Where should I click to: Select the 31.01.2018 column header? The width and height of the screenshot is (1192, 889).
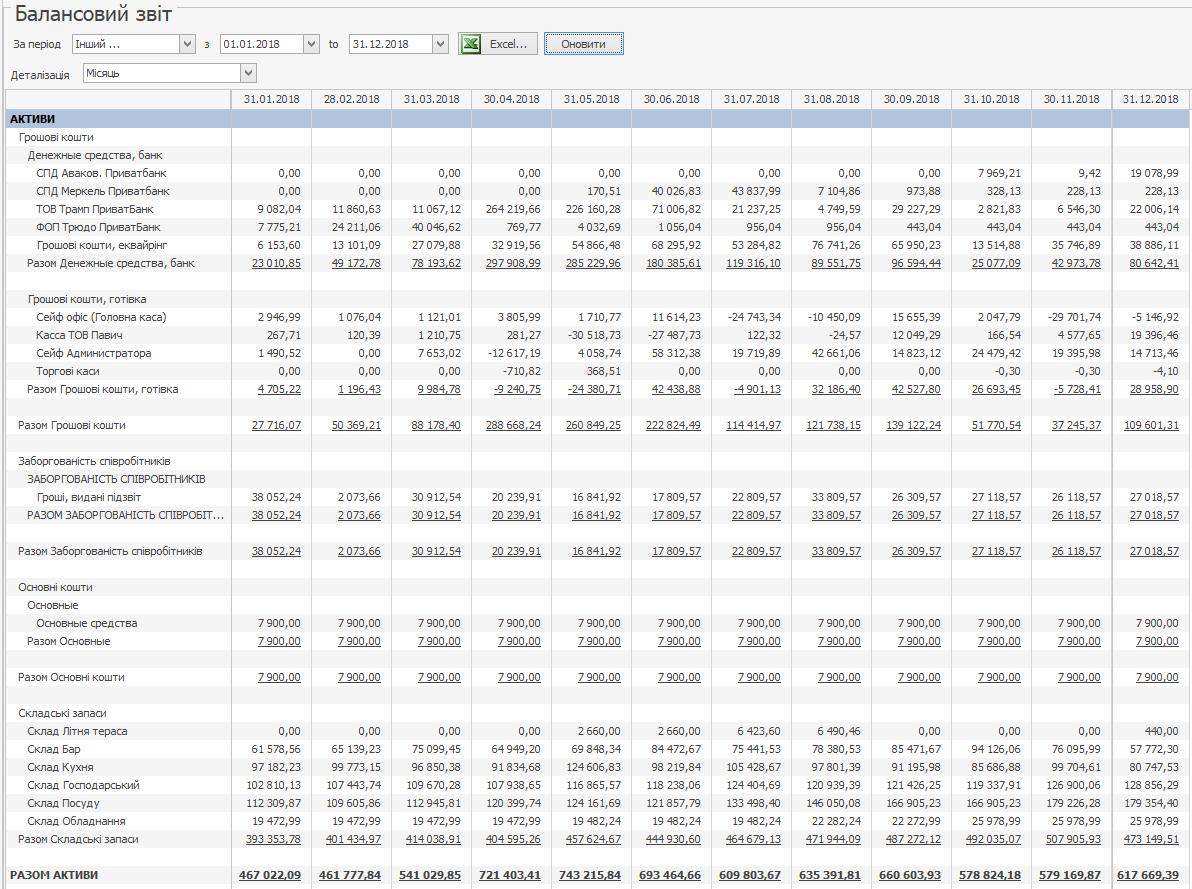(271, 99)
